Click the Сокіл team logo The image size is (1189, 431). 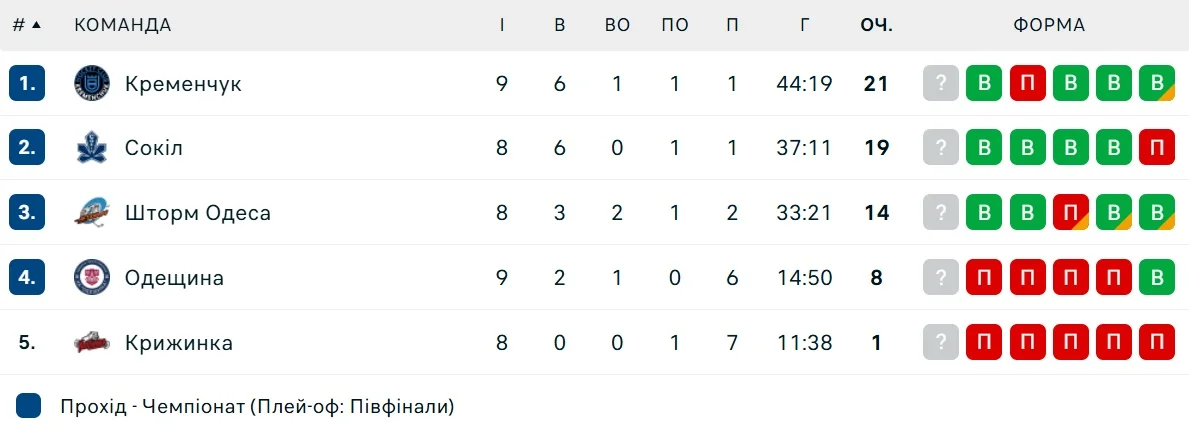click(x=92, y=148)
